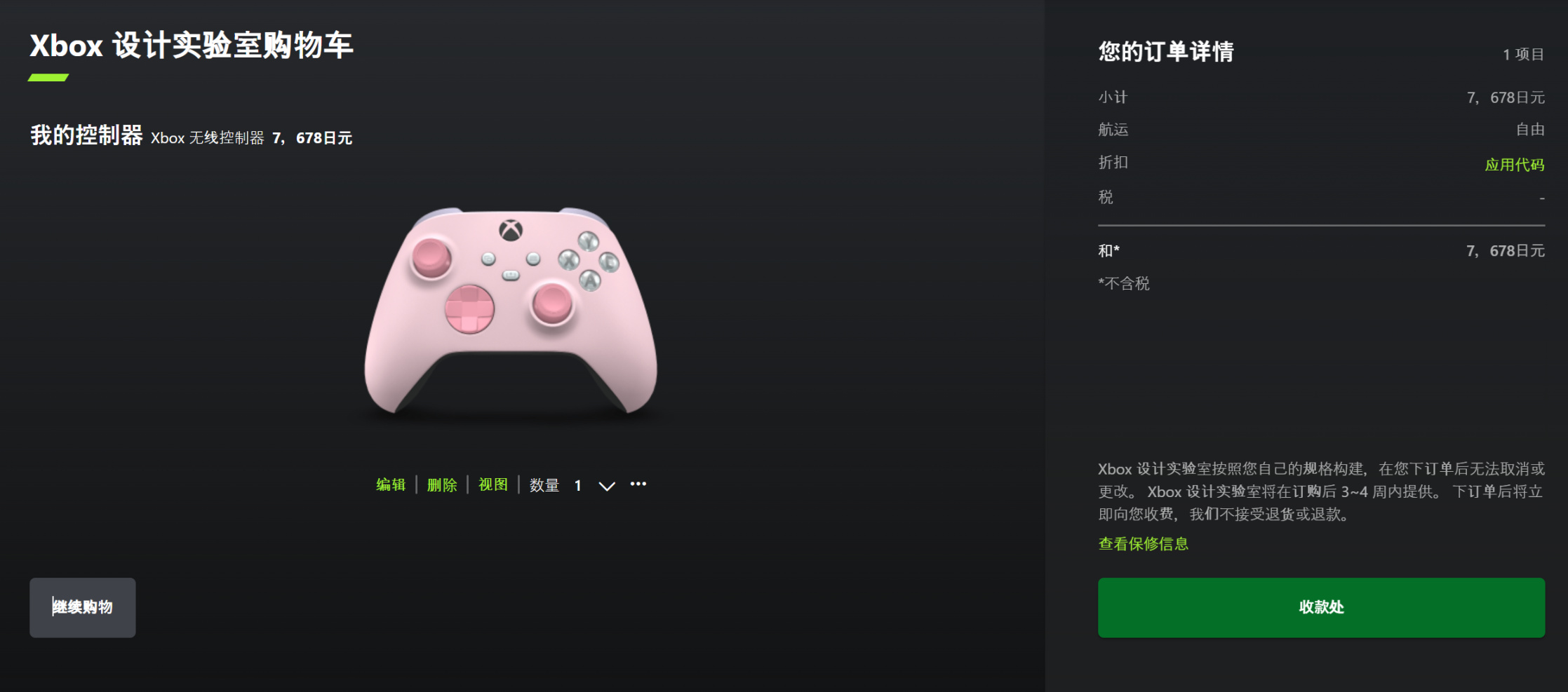
Task: Click the B button on the controller
Action: pos(609,262)
